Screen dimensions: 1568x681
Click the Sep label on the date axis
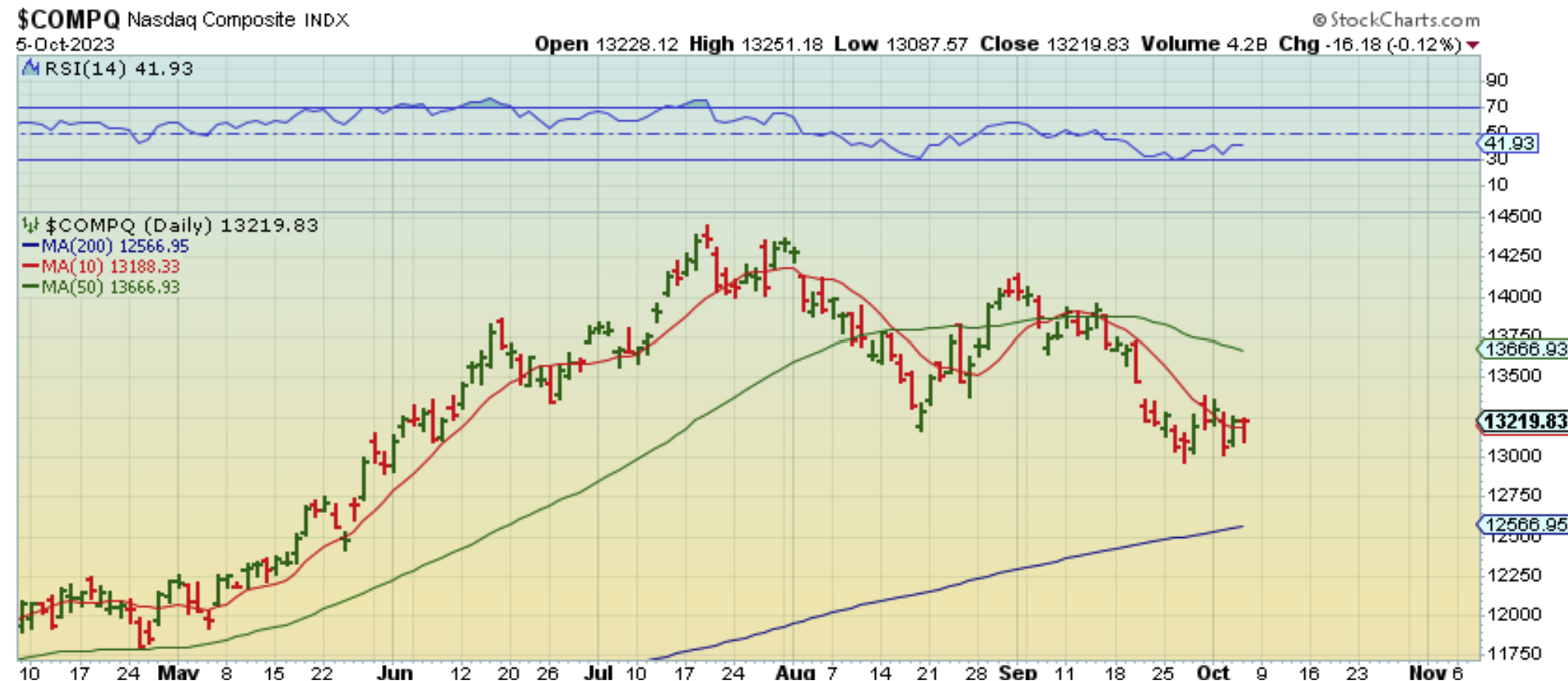(x=1018, y=672)
